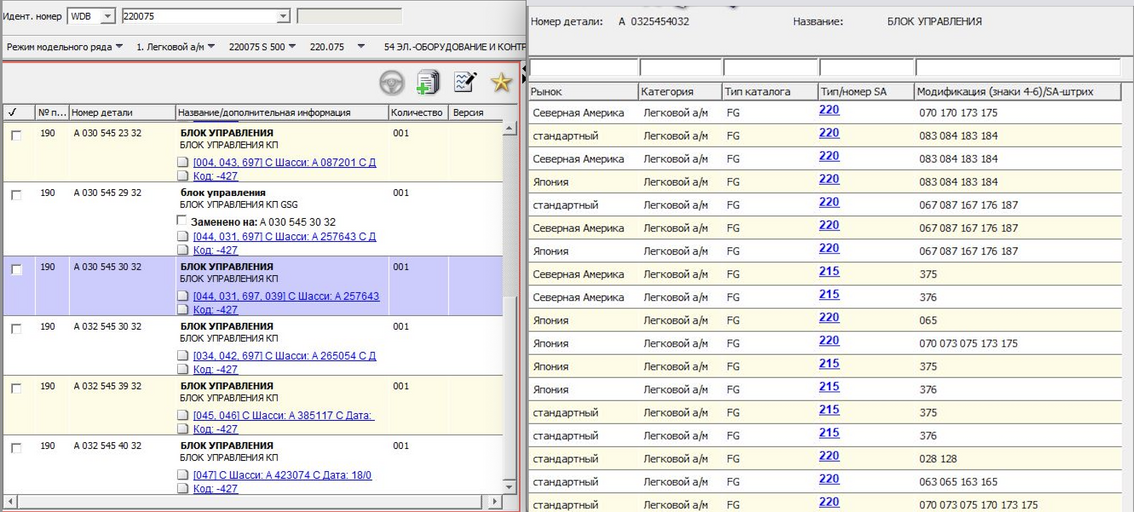Click parts list scrollbar up arrow
Viewport: 1134px width, 512px height.
[510, 129]
